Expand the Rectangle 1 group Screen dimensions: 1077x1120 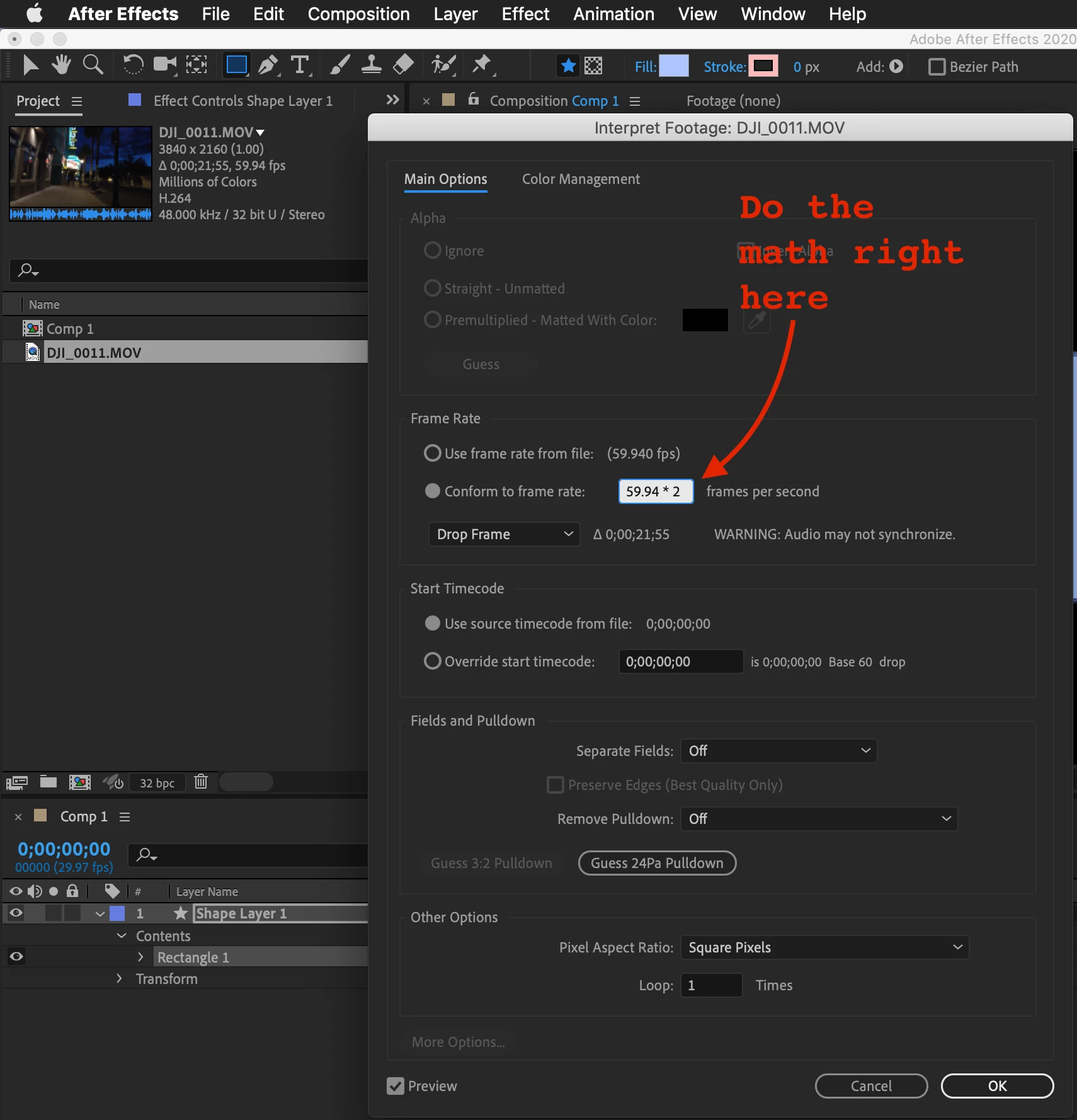141,957
